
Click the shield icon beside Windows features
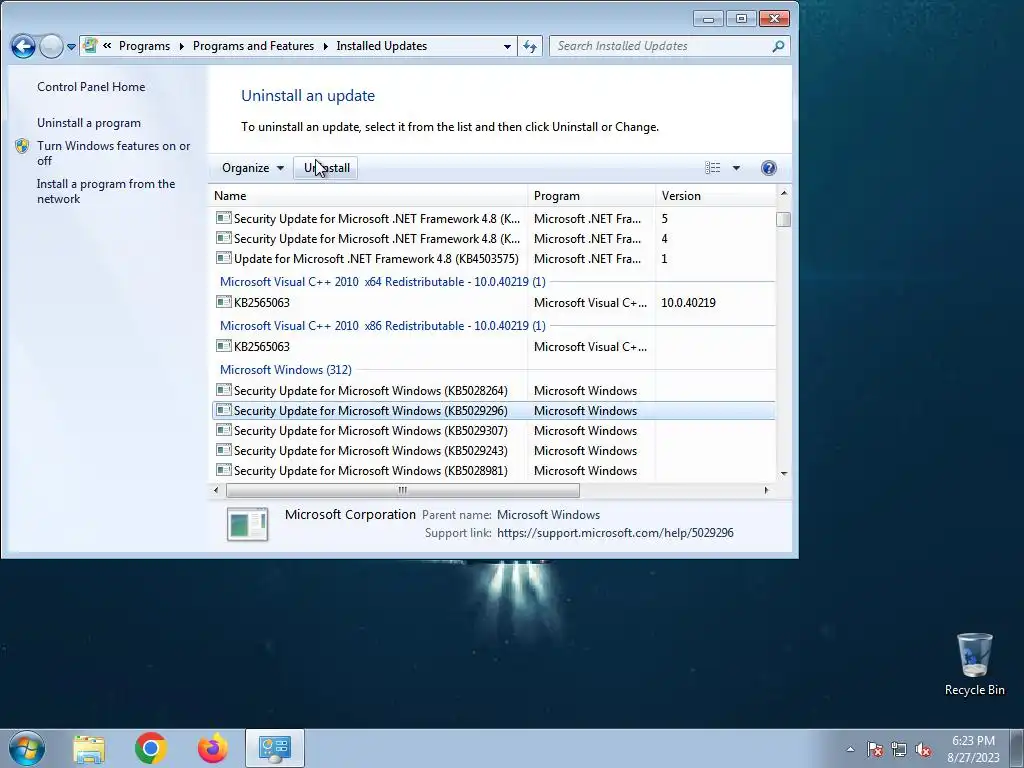22,146
